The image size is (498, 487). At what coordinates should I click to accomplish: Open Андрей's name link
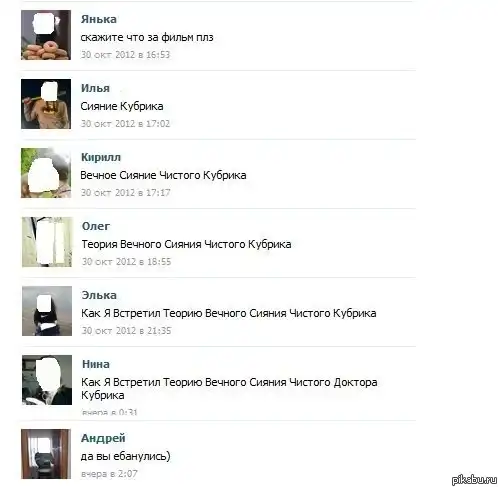point(103,438)
